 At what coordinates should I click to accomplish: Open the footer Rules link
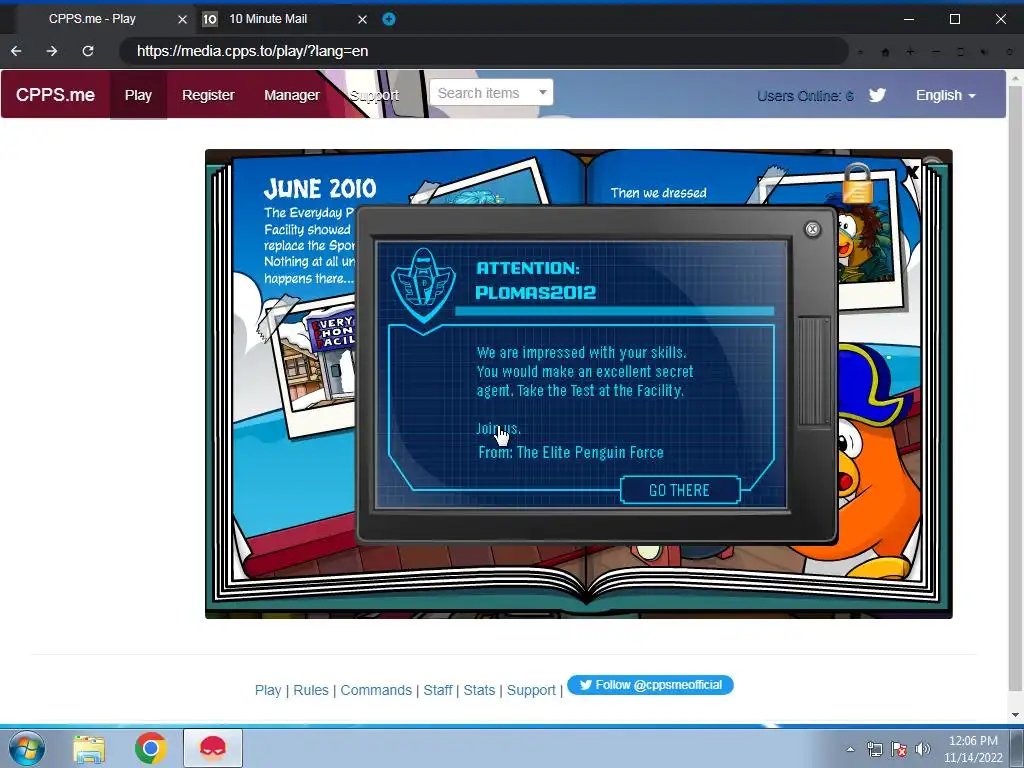(311, 690)
